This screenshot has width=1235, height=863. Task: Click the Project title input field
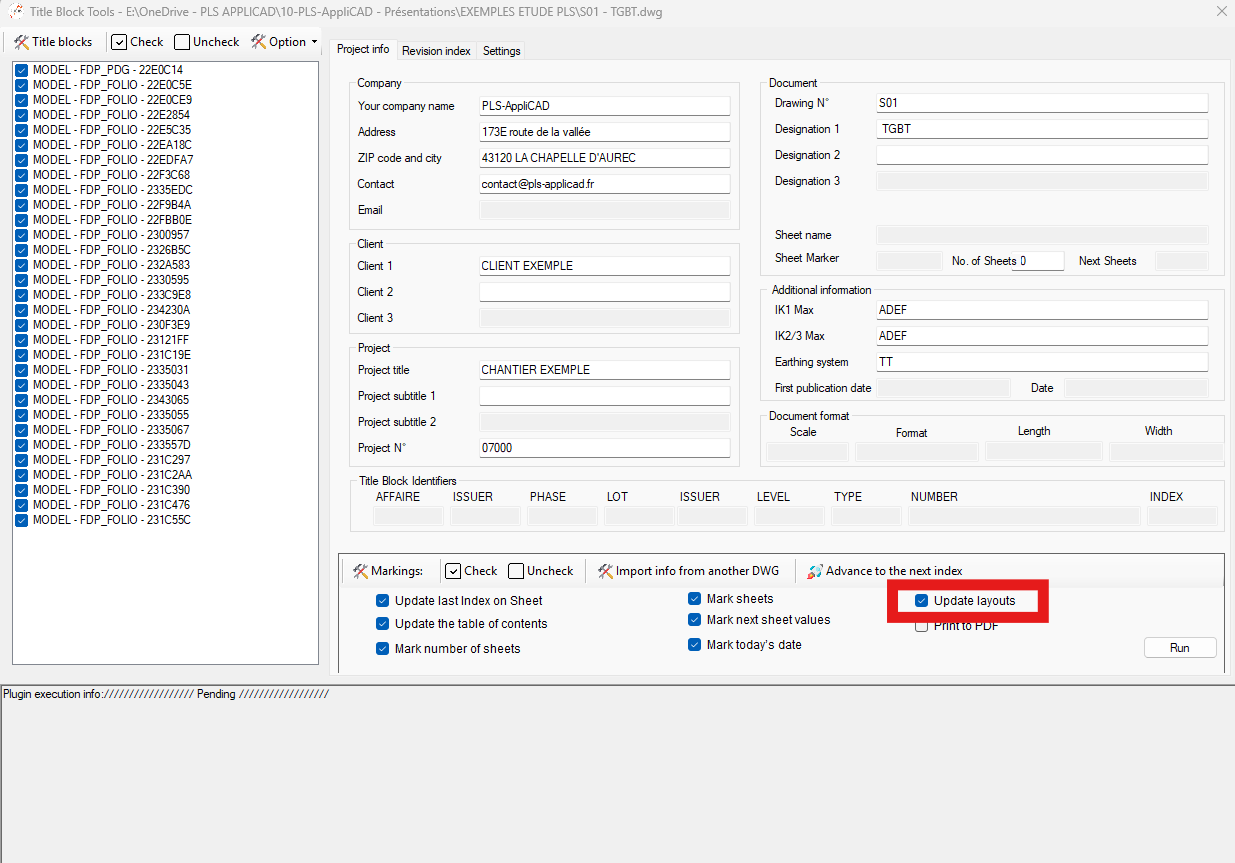[x=604, y=370]
